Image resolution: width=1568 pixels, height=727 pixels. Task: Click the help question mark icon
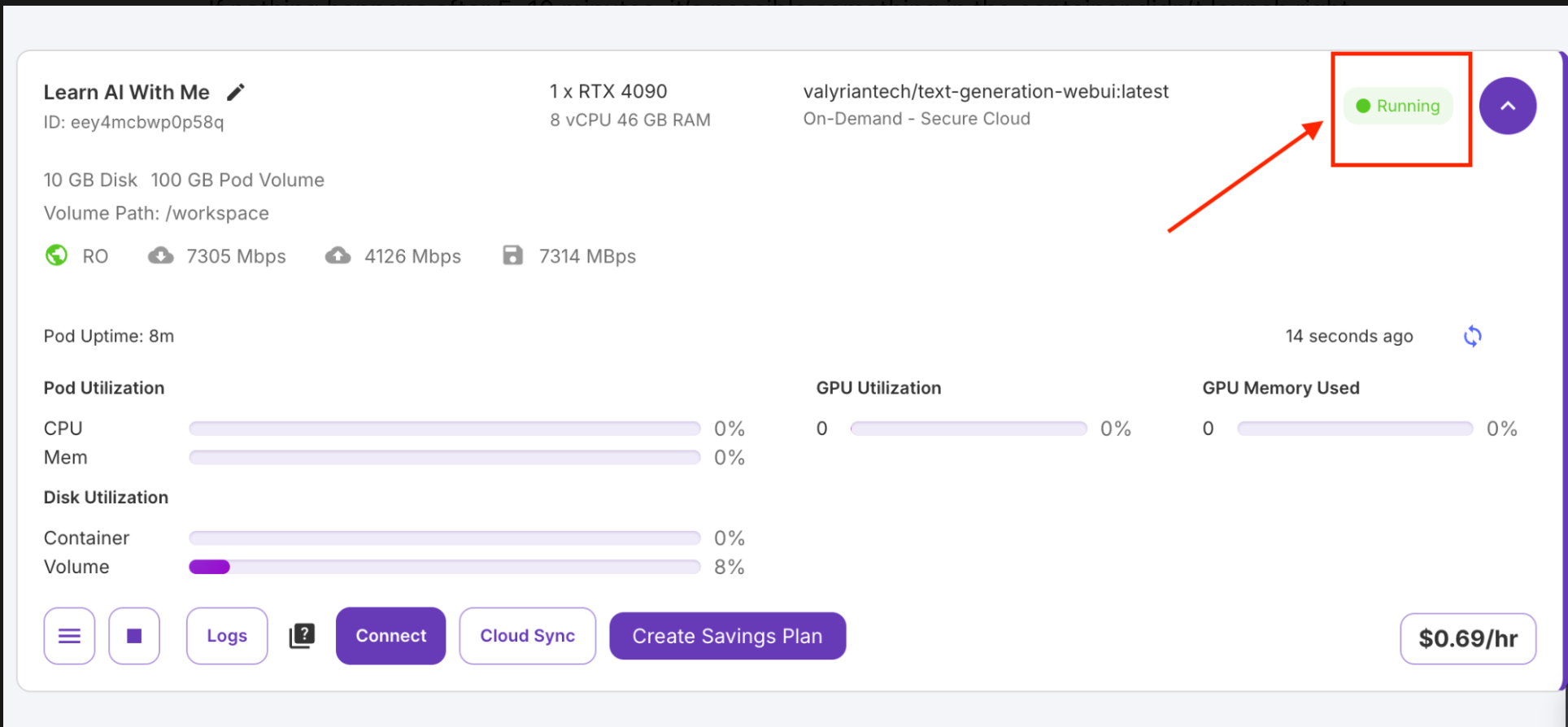(x=302, y=636)
